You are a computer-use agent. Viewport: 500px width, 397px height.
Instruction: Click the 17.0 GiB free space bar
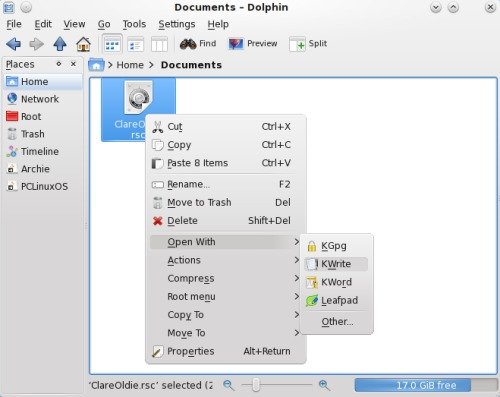click(x=426, y=385)
